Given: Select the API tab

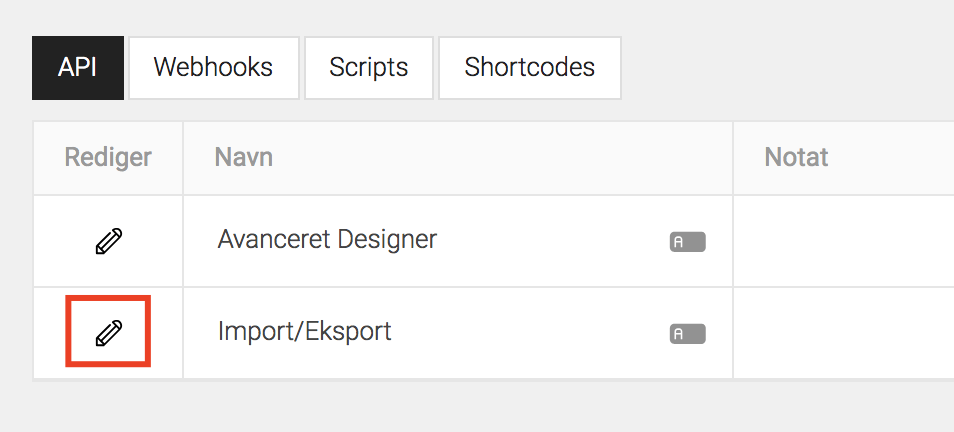Looking at the screenshot, I should pyautogui.click(x=78, y=68).
